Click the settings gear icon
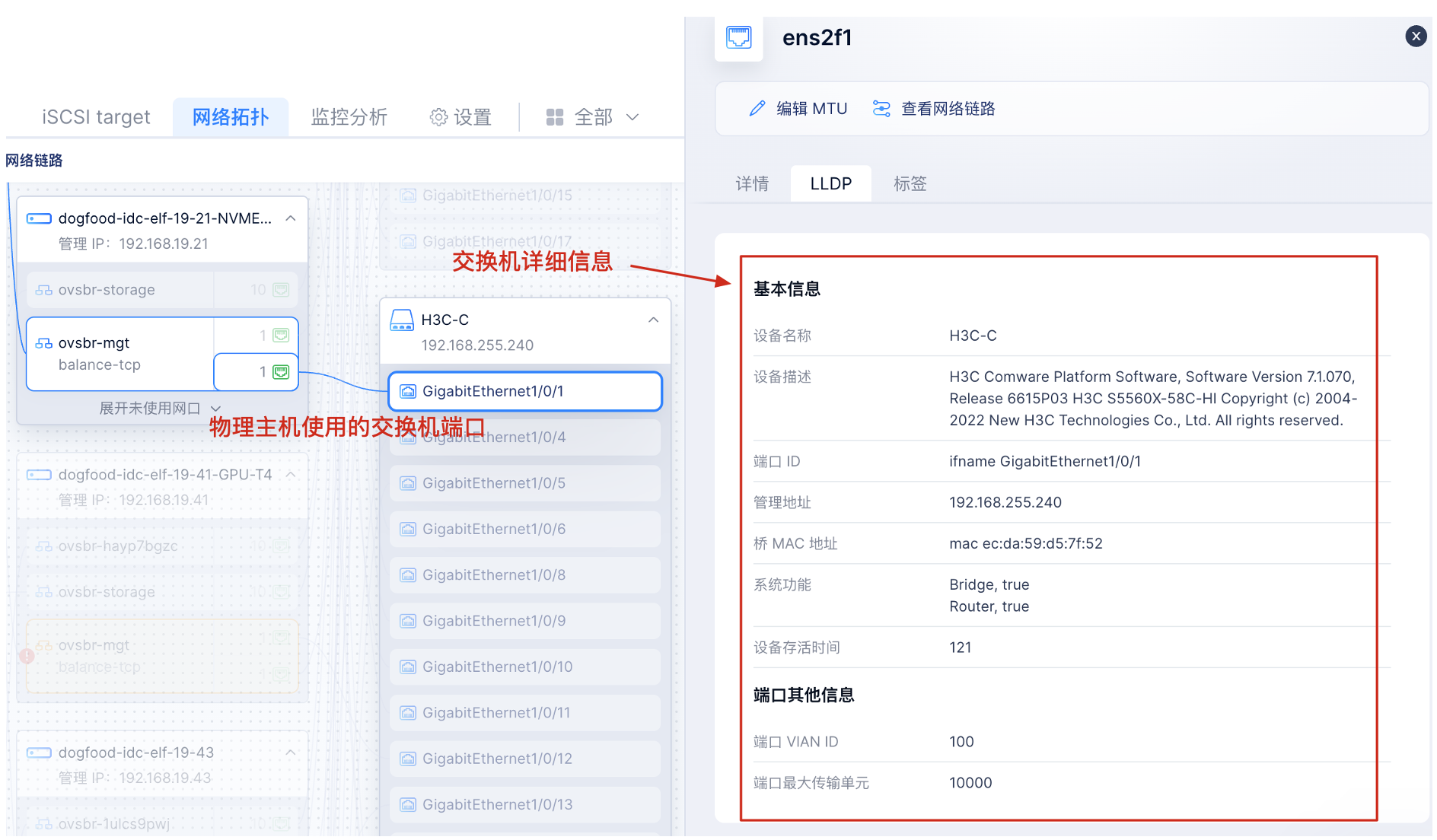This screenshot has height=840, width=1437. 438,117
